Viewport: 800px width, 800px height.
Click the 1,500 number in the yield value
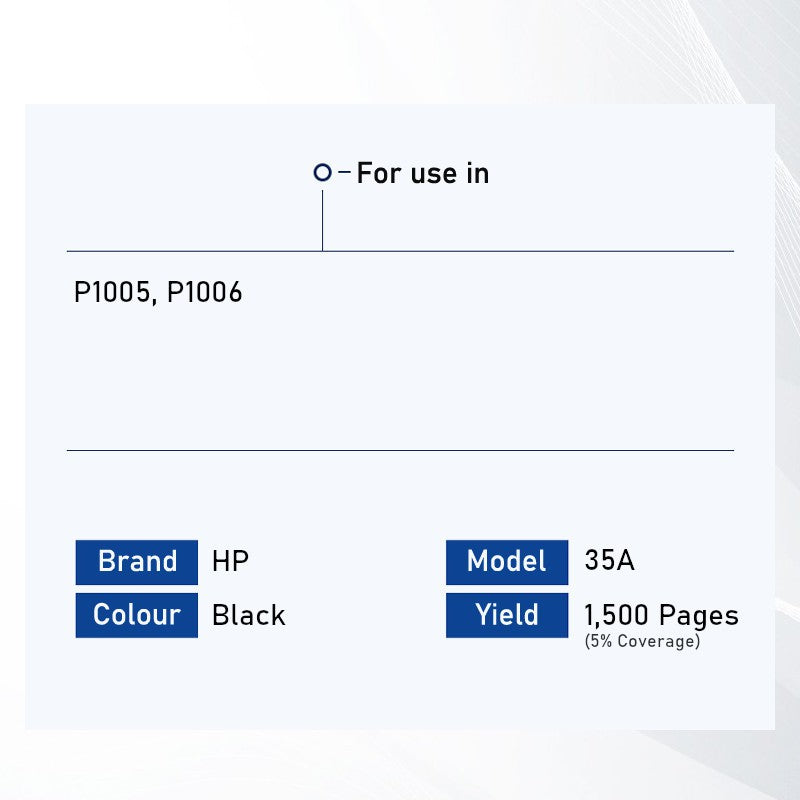pyautogui.click(x=617, y=615)
